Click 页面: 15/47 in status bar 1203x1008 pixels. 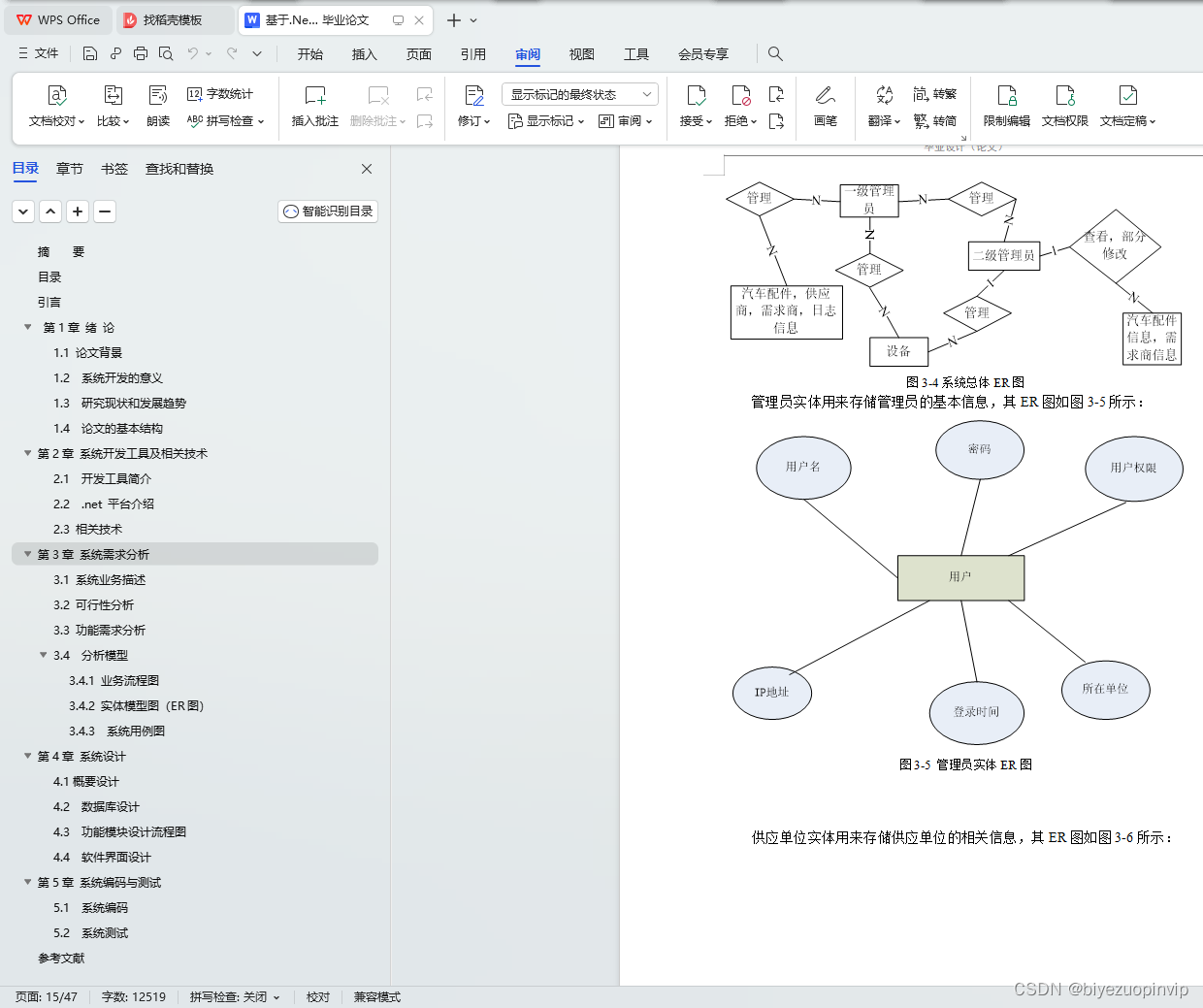47,996
